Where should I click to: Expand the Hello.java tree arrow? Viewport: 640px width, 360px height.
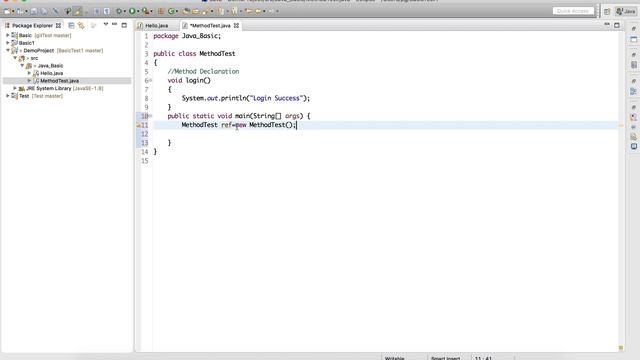(x=29, y=73)
